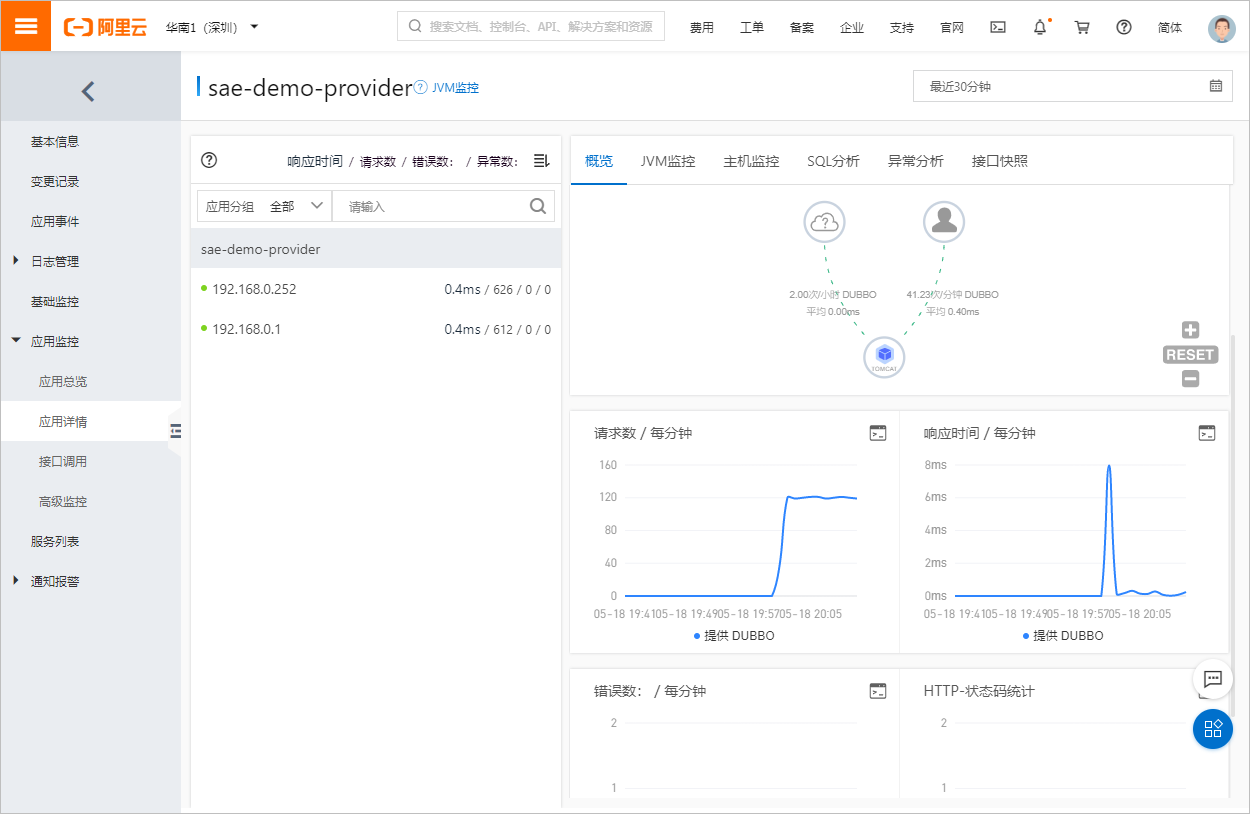Switch to the JVM监控 tab
The image size is (1250, 814).
tap(668, 161)
